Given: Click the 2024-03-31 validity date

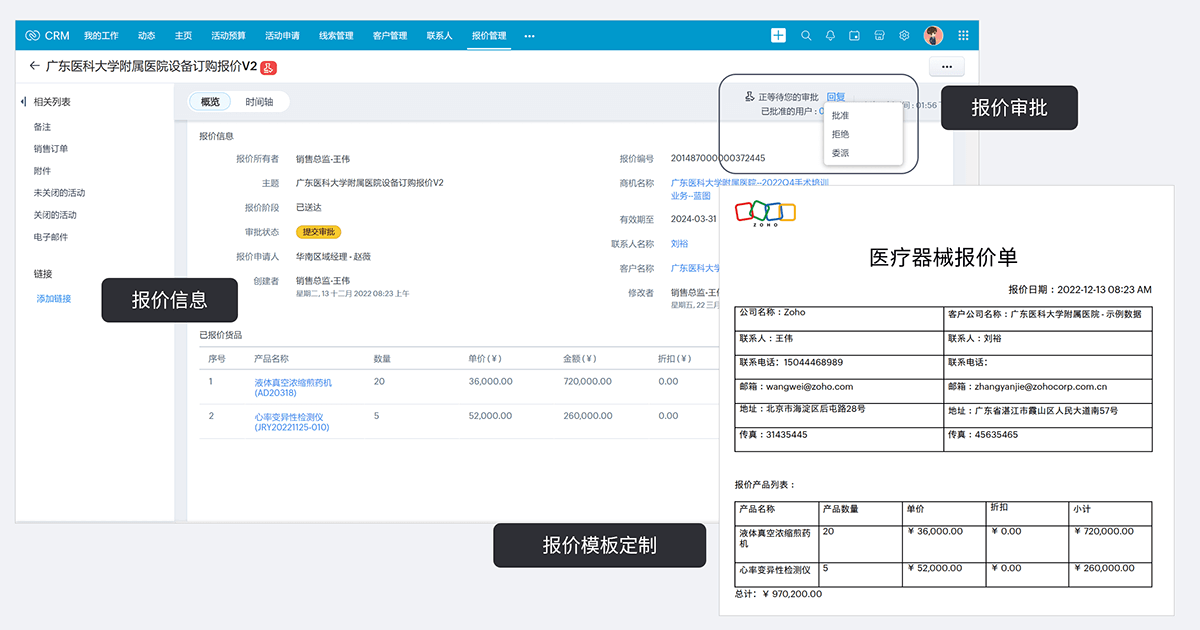Looking at the screenshot, I should pyautogui.click(x=693, y=219).
